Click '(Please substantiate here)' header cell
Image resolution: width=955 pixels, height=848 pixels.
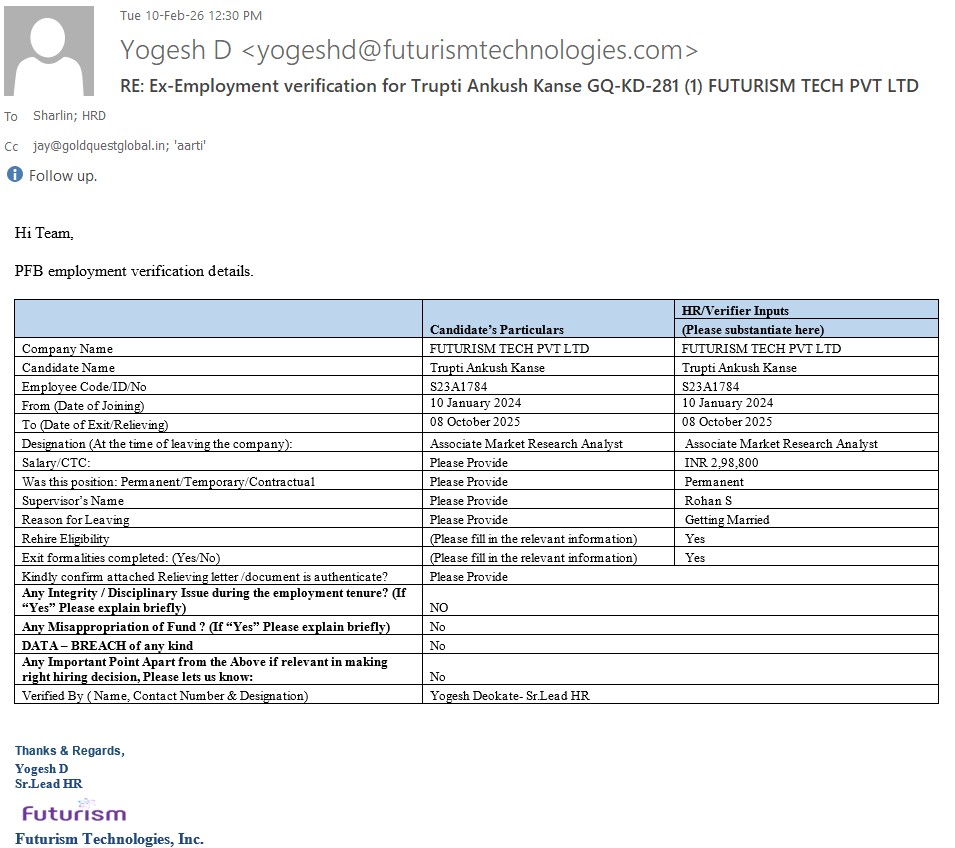coord(752,330)
